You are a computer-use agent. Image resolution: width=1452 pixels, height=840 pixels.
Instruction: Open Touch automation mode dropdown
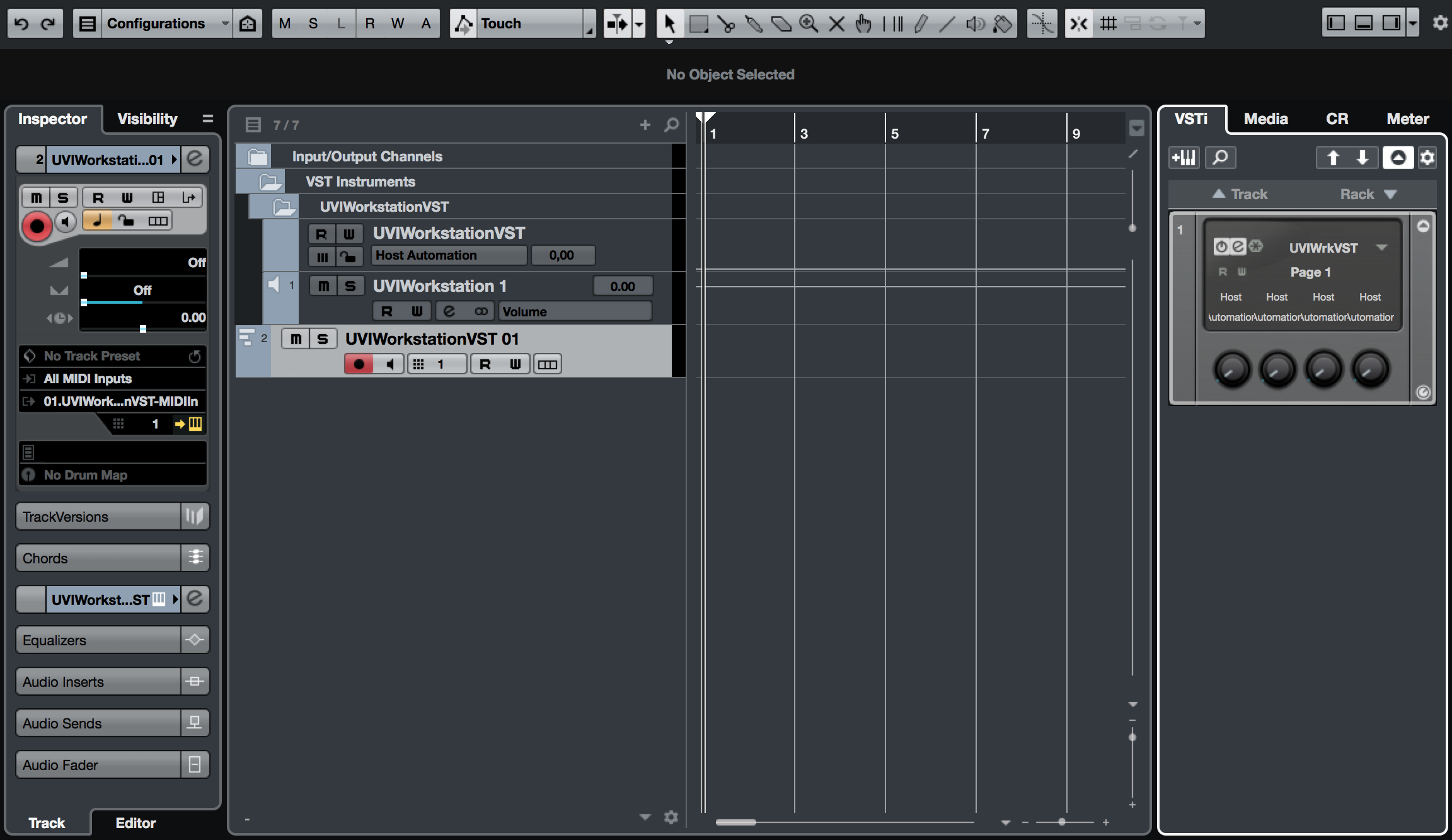point(535,24)
